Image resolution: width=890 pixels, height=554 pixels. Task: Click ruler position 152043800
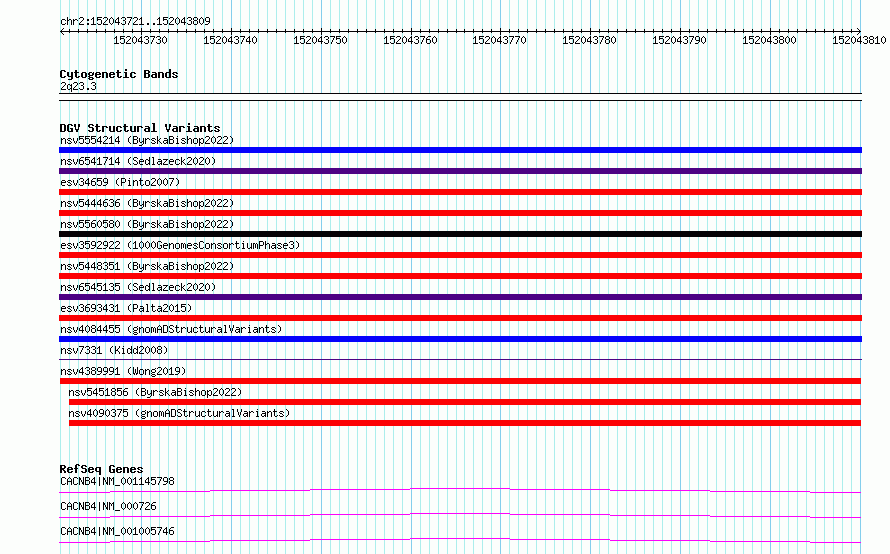tap(769, 40)
